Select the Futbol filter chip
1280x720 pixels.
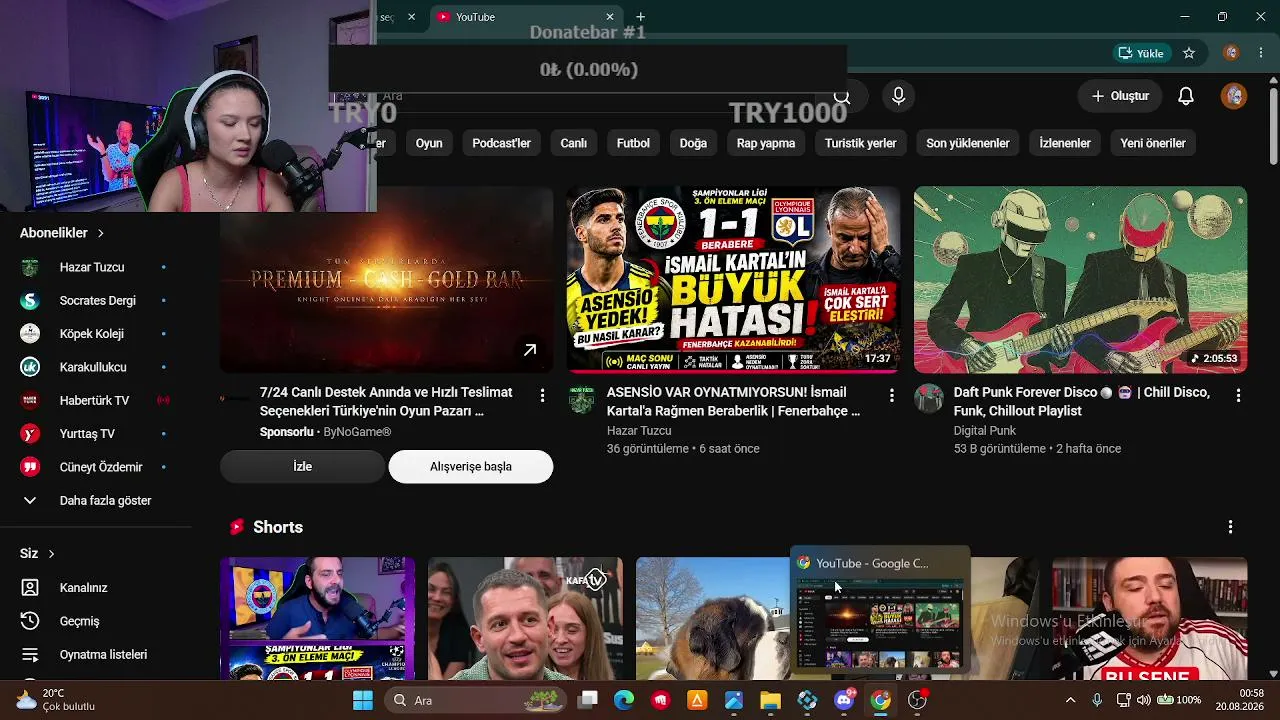(x=633, y=143)
